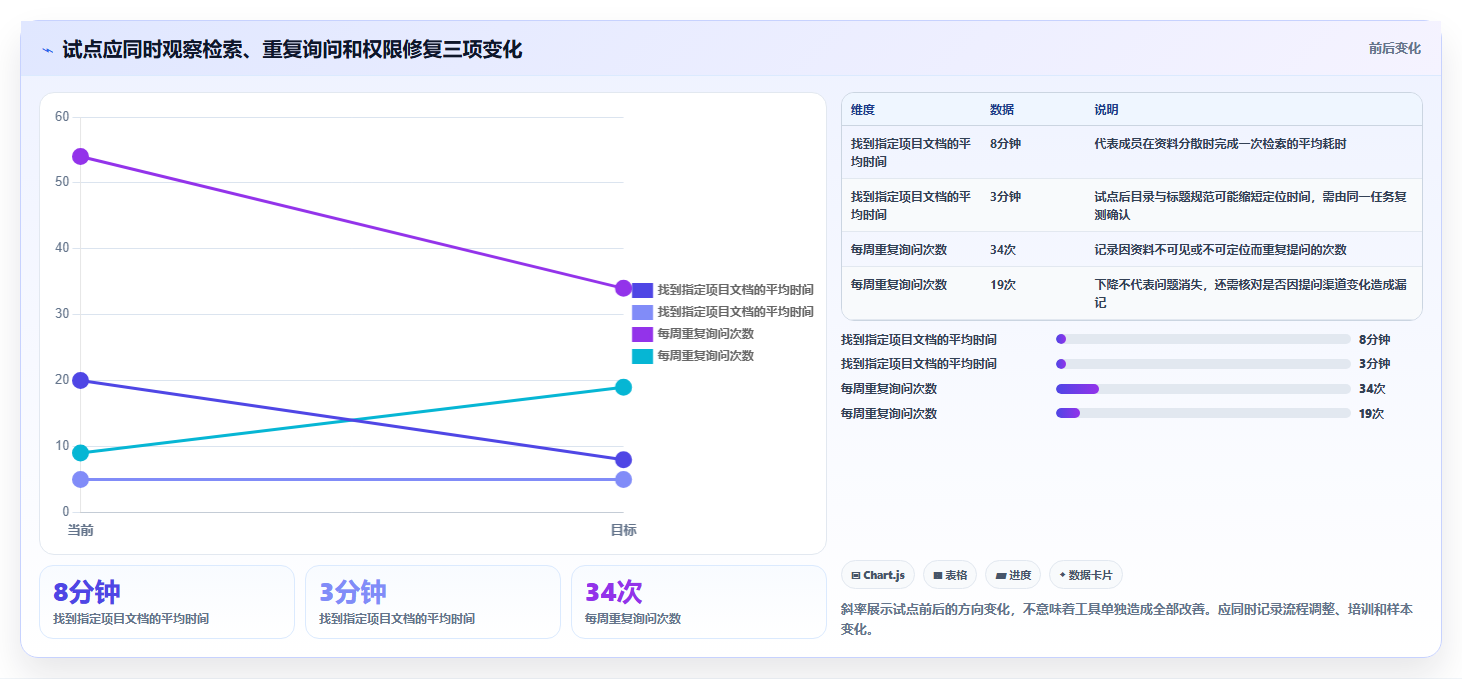1462x679 pixels.
Task: Click the 前后变化 label in the header
Action: point(1394,49)
